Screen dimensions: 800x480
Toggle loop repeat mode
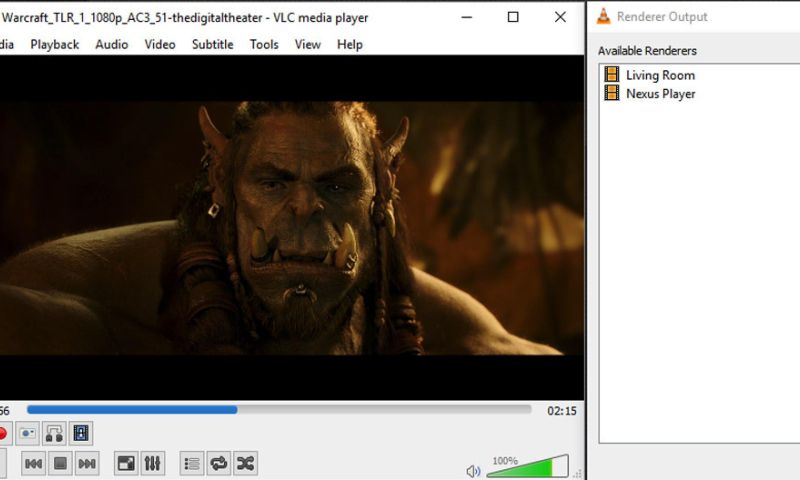point(219,463)
